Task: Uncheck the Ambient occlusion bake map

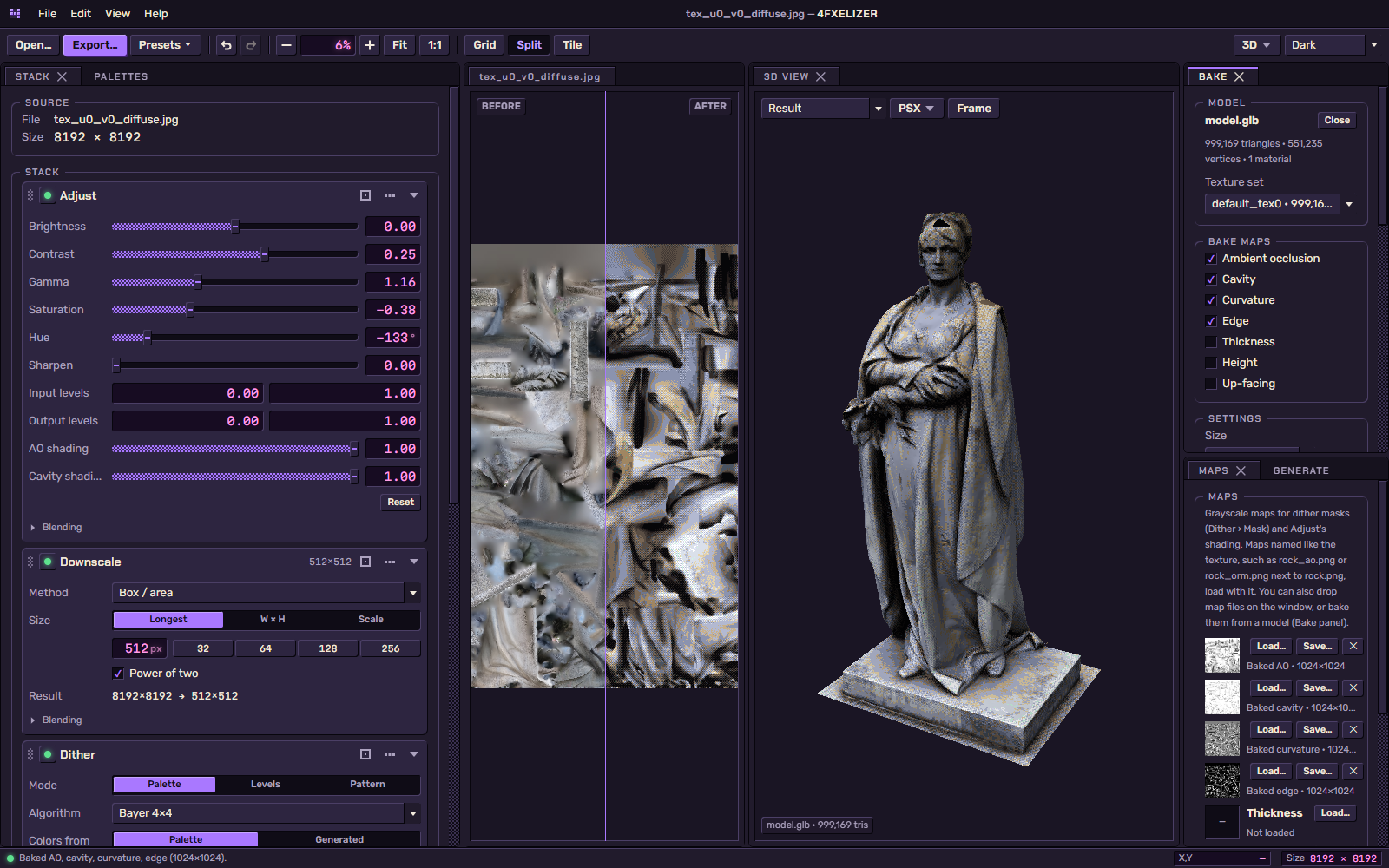Action: pos(1211,259)
